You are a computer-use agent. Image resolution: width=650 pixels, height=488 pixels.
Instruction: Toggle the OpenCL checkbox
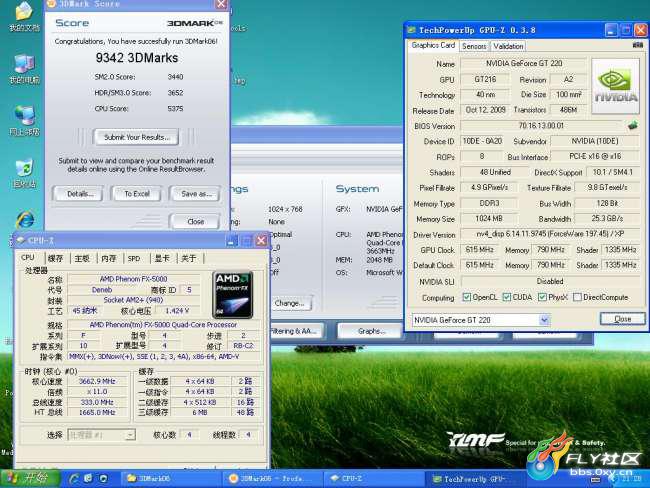pos(467,297)
